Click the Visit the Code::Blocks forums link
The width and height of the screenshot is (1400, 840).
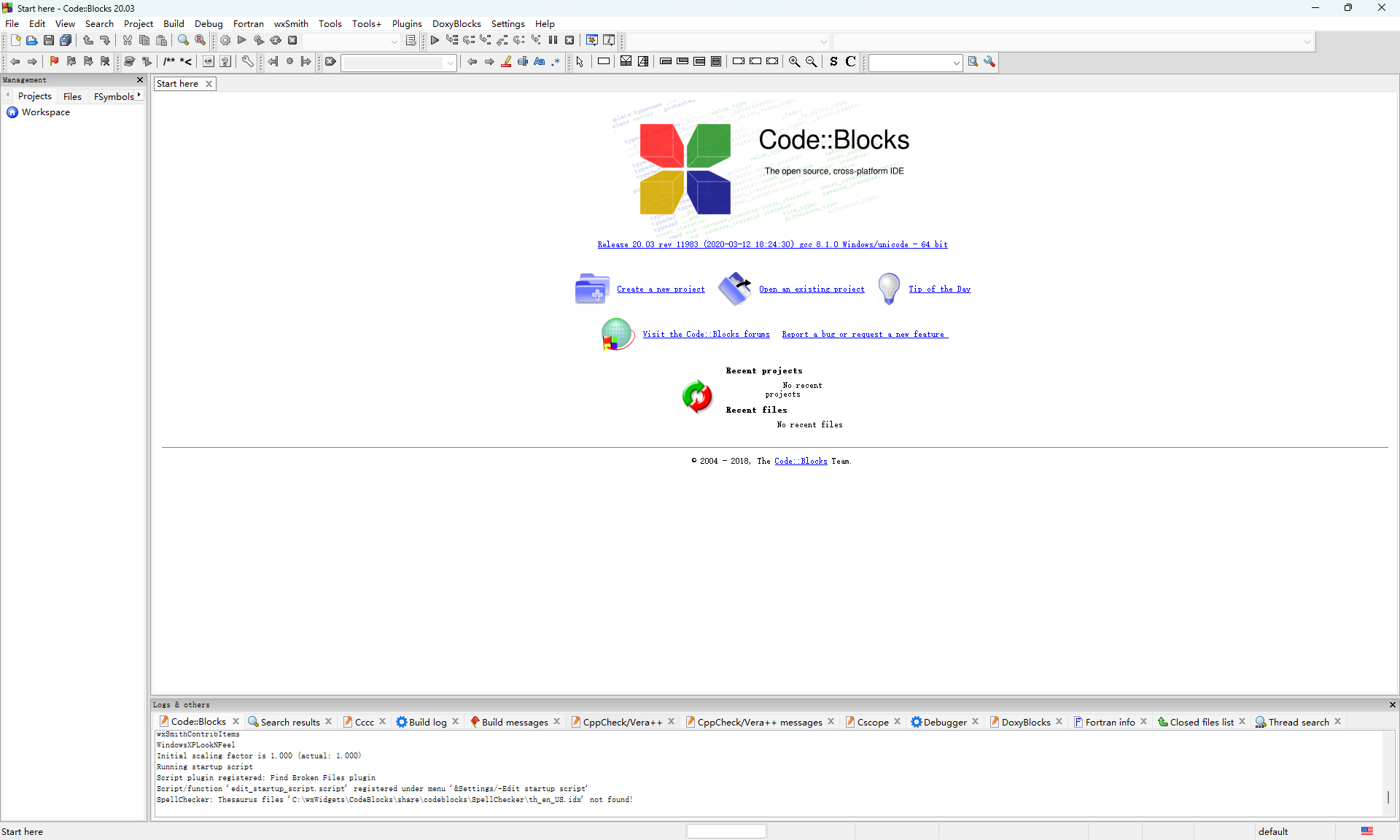pyautogui.click(x=706, y=335)
